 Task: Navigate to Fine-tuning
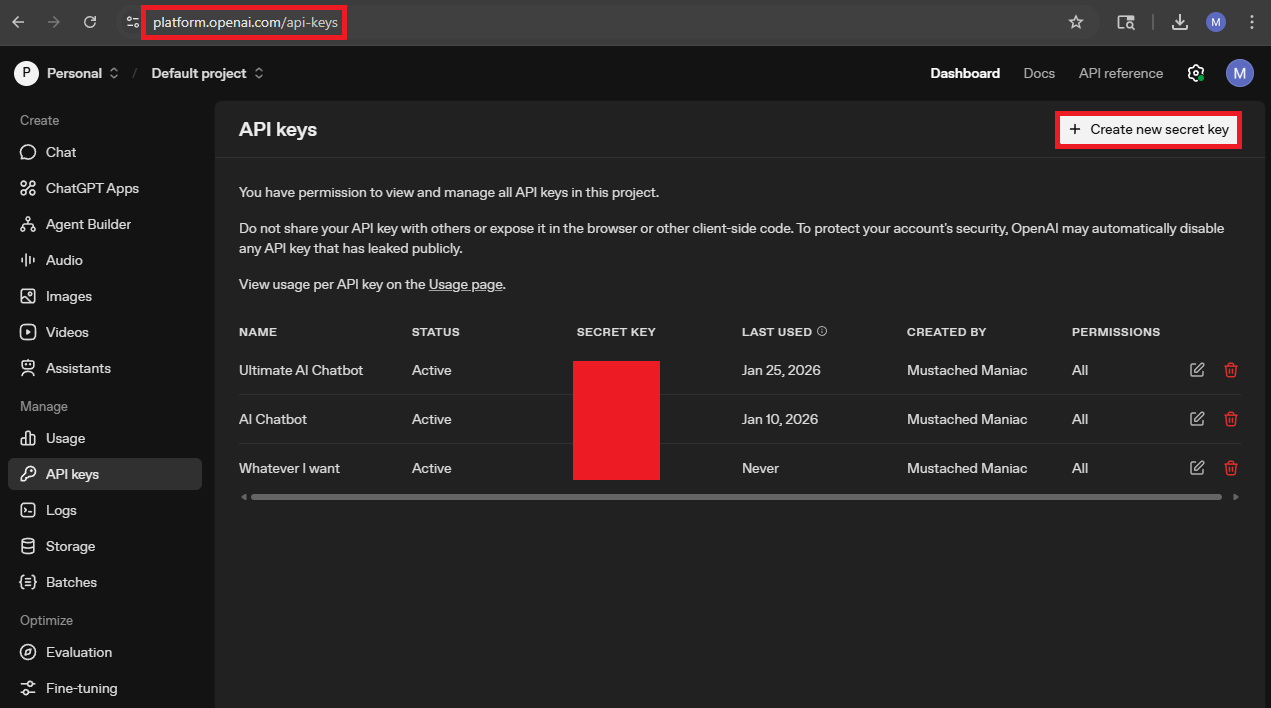(81, 688)
